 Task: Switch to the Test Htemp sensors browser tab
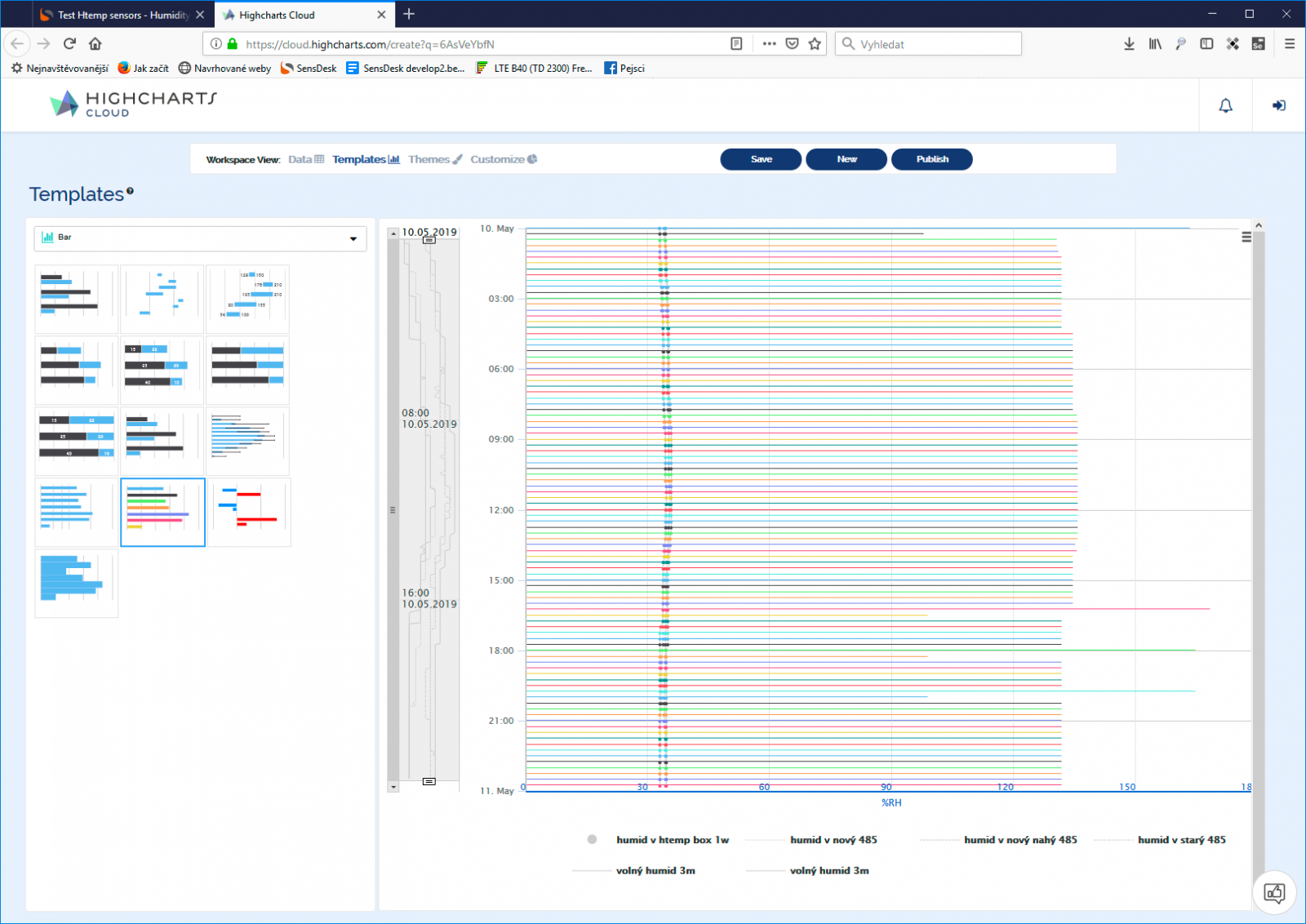pos(122,15)
